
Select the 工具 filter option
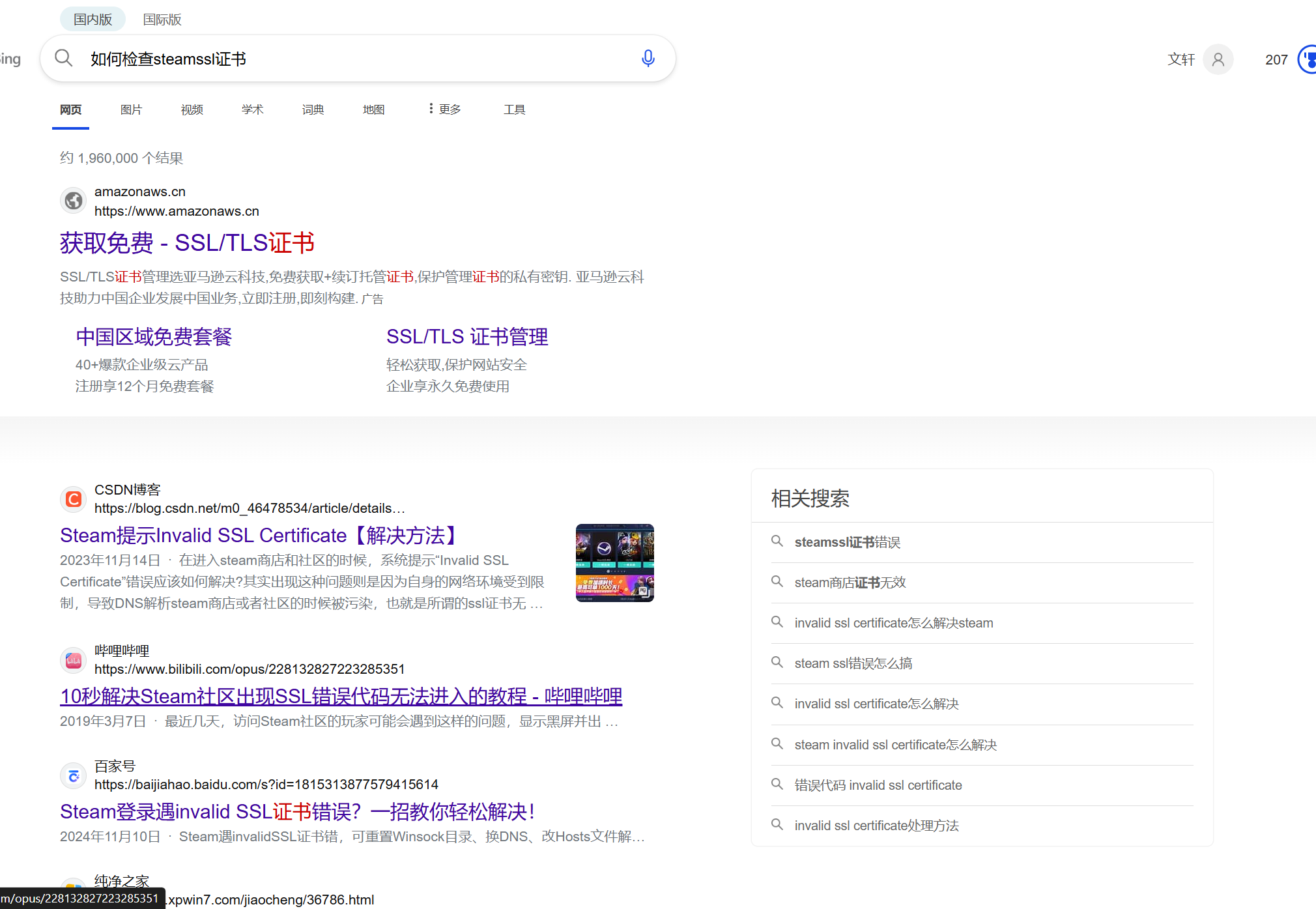[x=514, y=109]
